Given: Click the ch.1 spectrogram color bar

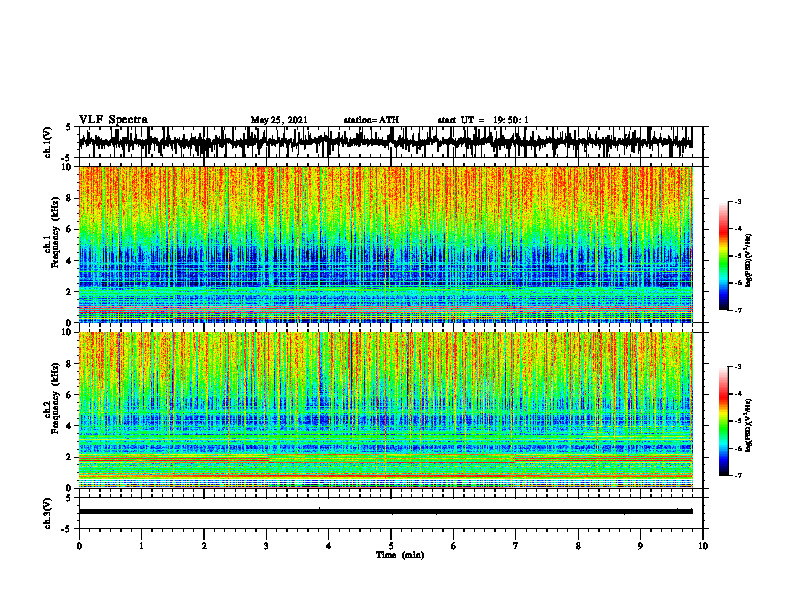Looking at the screenshot, I should point(724,256).
